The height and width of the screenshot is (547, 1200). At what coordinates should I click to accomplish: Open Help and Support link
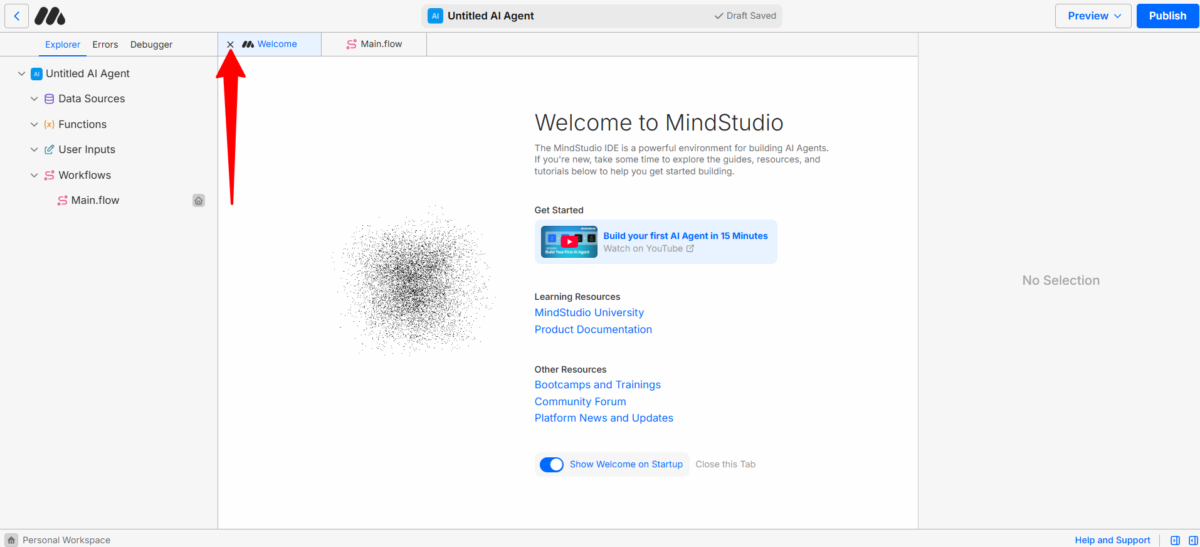point(1112,540)
